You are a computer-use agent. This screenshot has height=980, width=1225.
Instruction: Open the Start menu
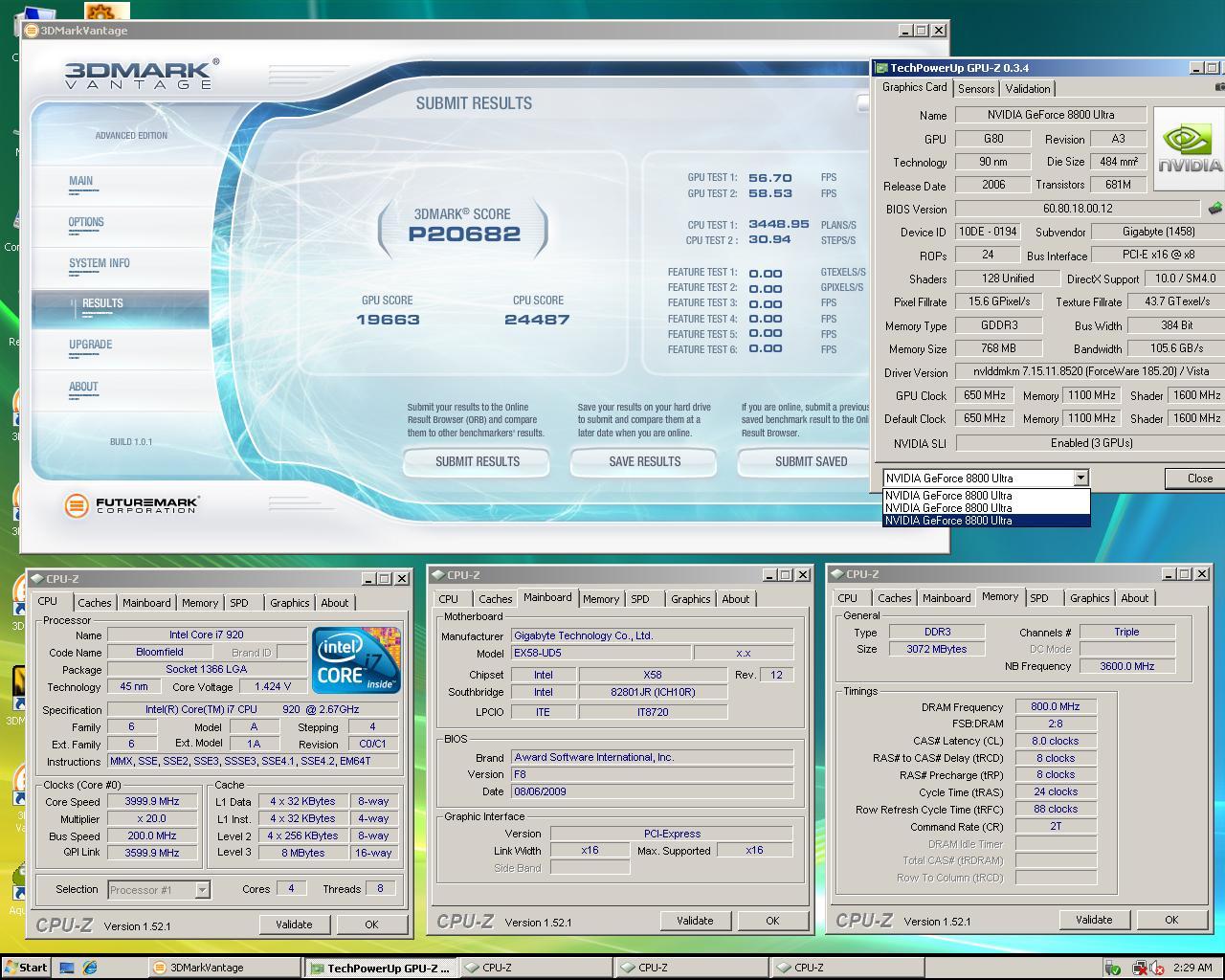26,968
